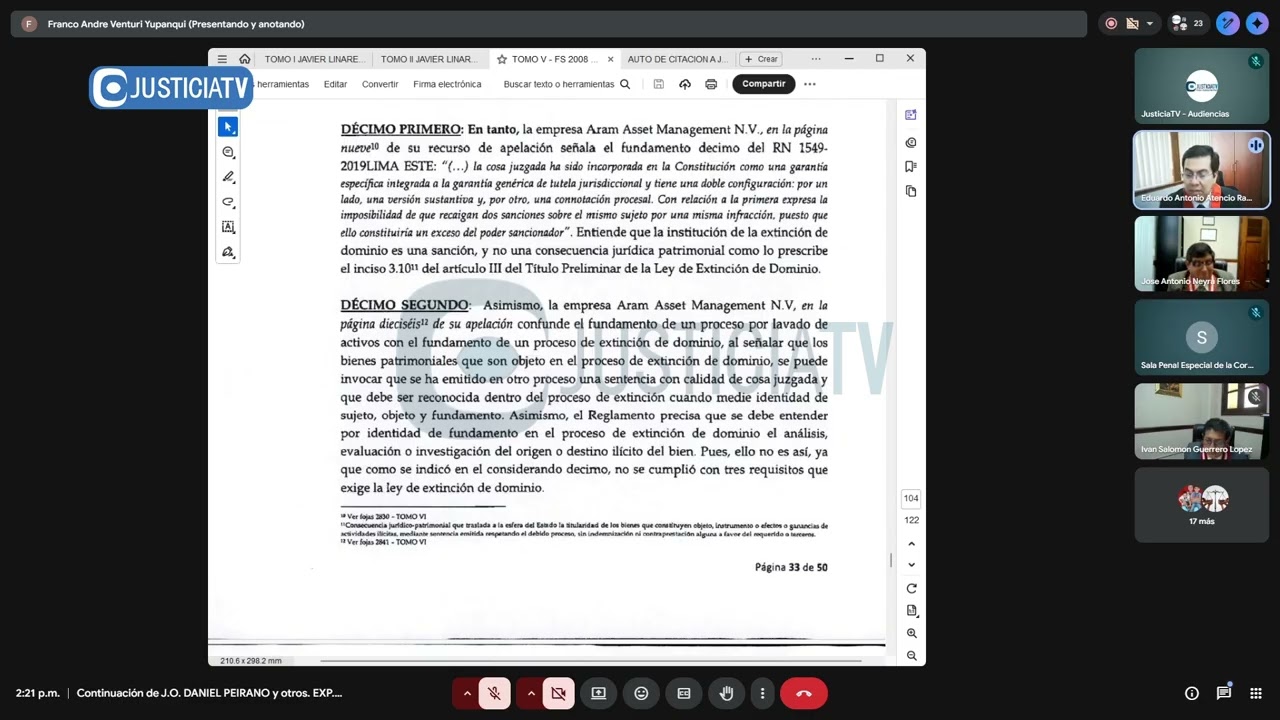Select Jose Antonio Neyra Flores video tile
The image size is (1280, 720).
coord(1202,253)
